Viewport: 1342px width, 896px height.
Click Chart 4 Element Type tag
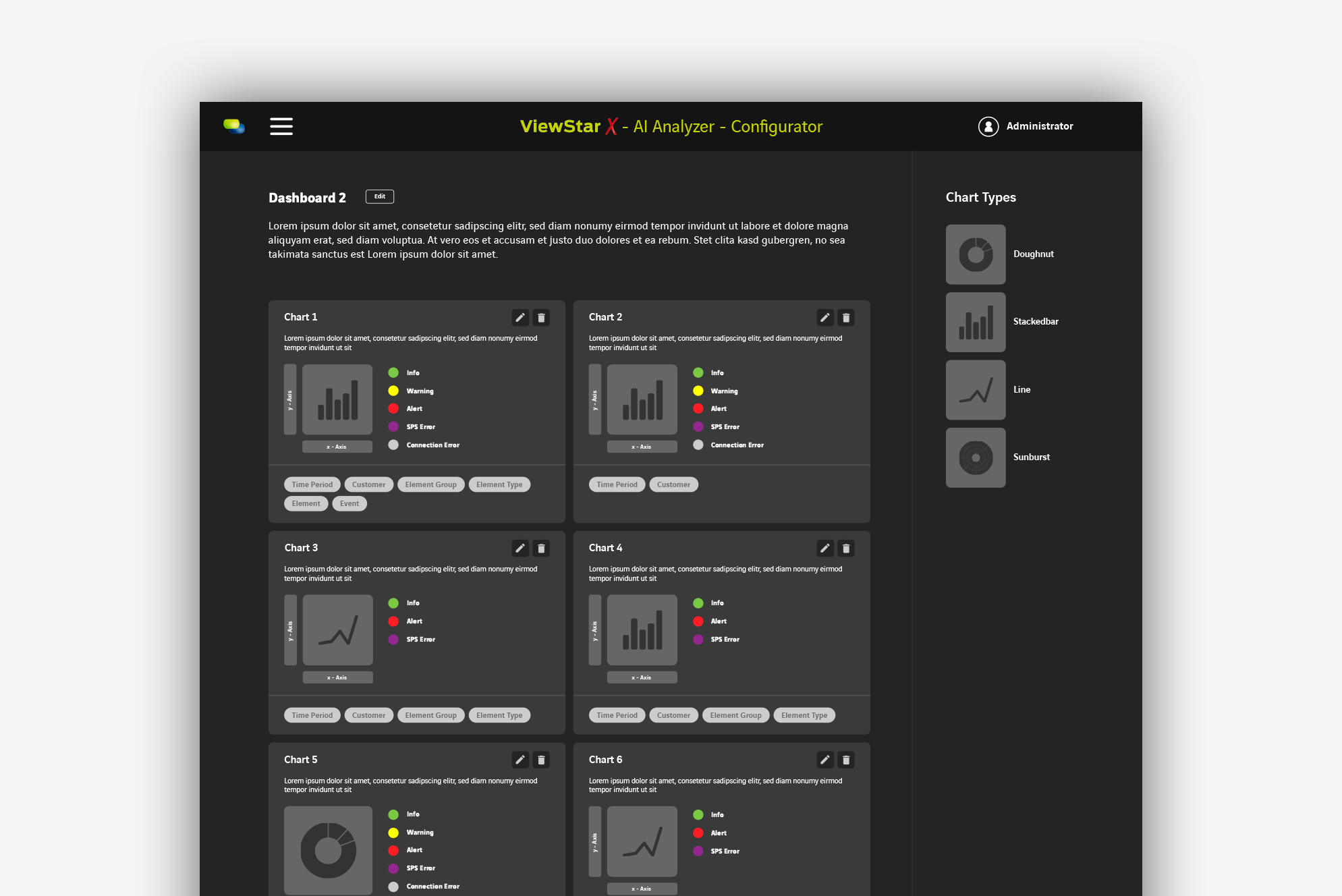(x=804, y=715)
